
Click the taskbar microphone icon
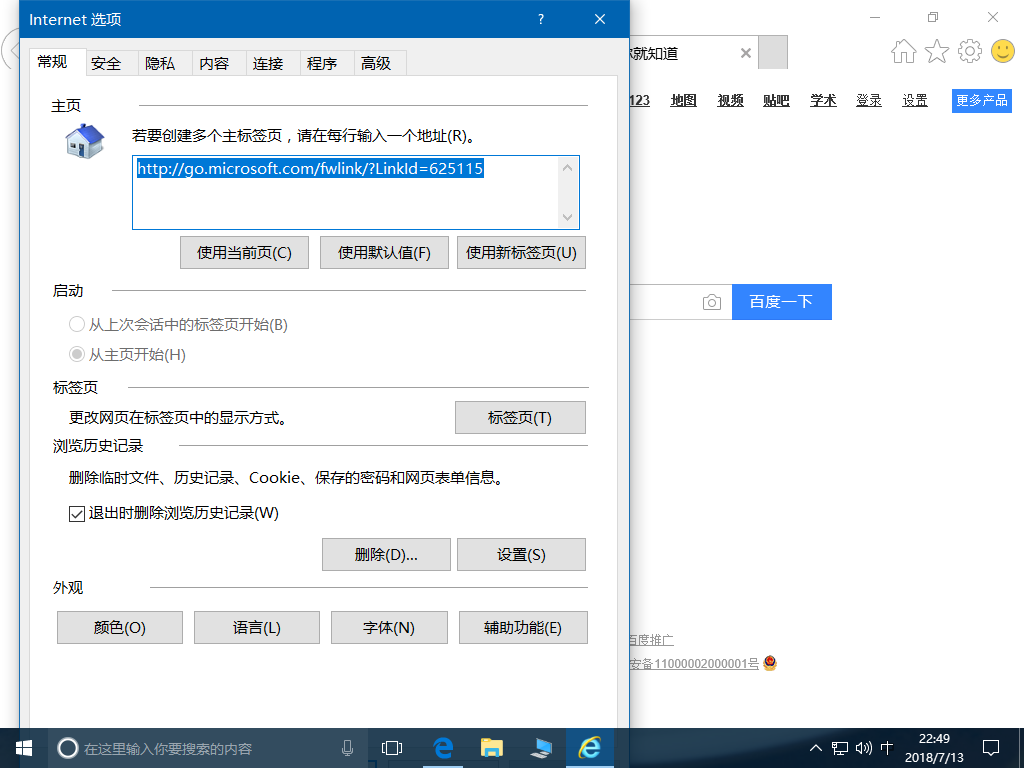click(x=347, y=748)
